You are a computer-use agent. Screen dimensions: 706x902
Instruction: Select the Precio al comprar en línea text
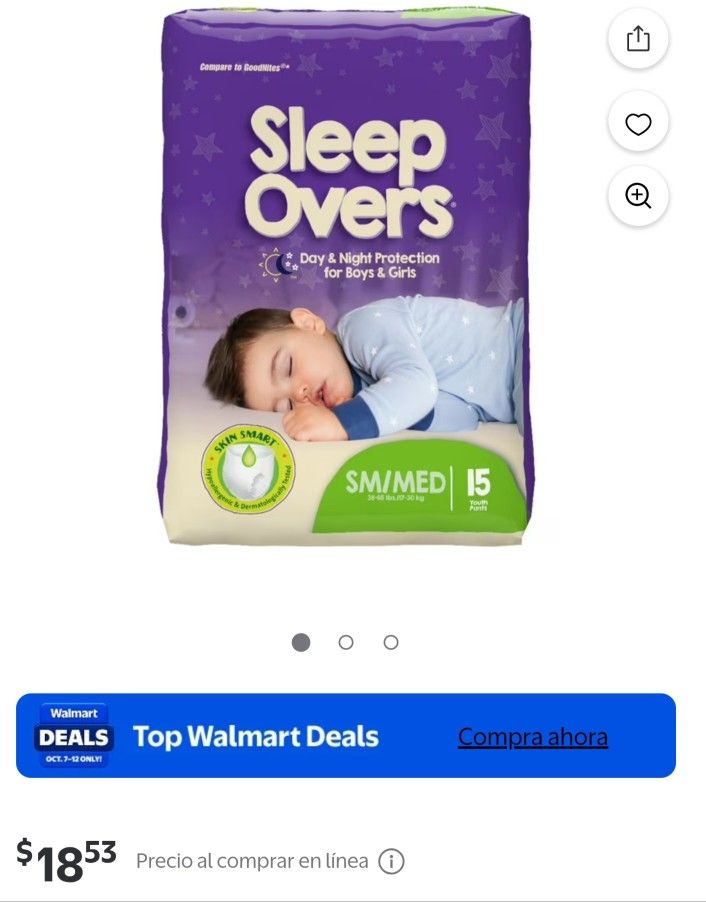pos(252,861)
